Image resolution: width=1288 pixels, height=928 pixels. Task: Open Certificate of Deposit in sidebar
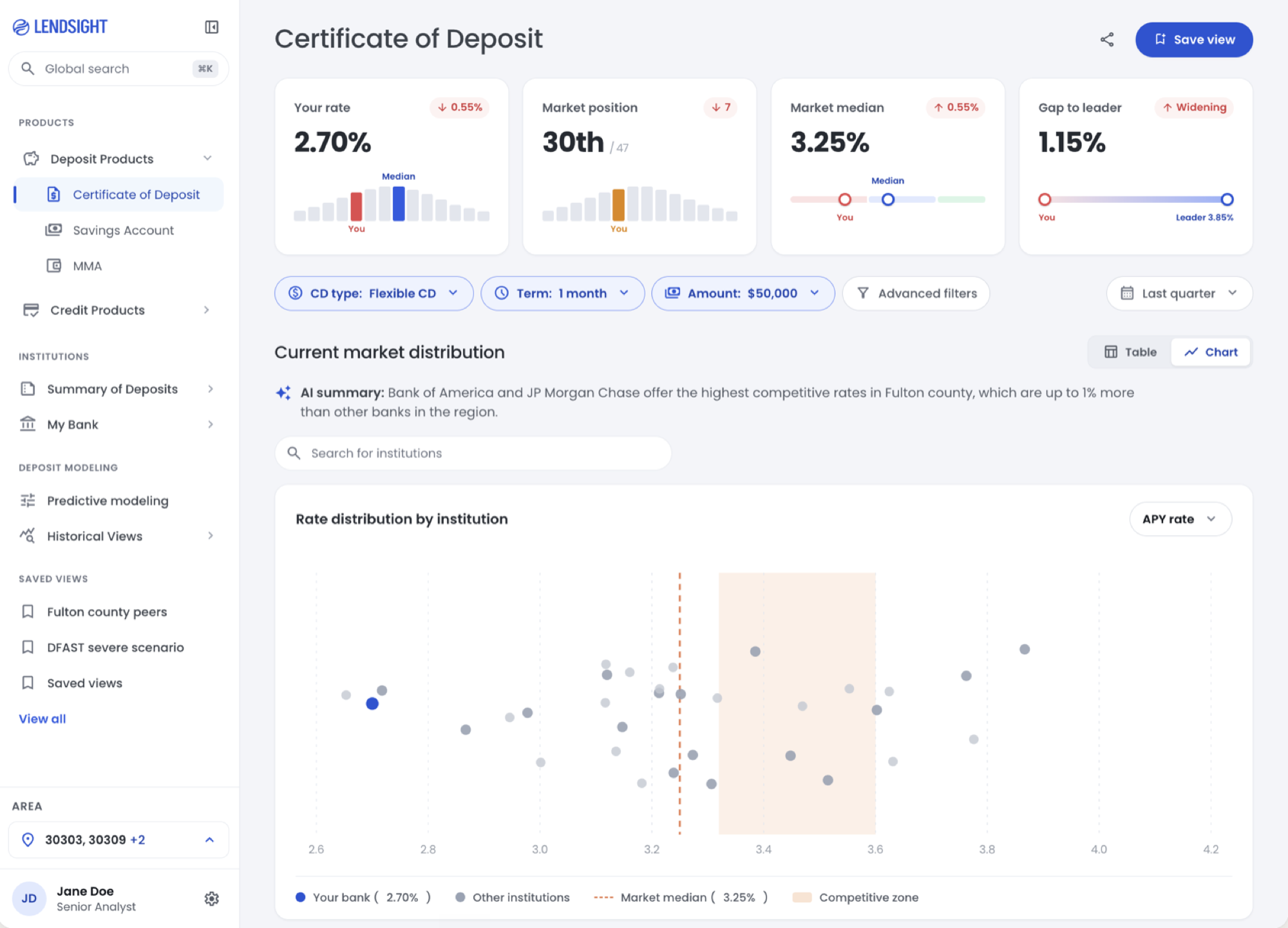(x=120, y=194)
